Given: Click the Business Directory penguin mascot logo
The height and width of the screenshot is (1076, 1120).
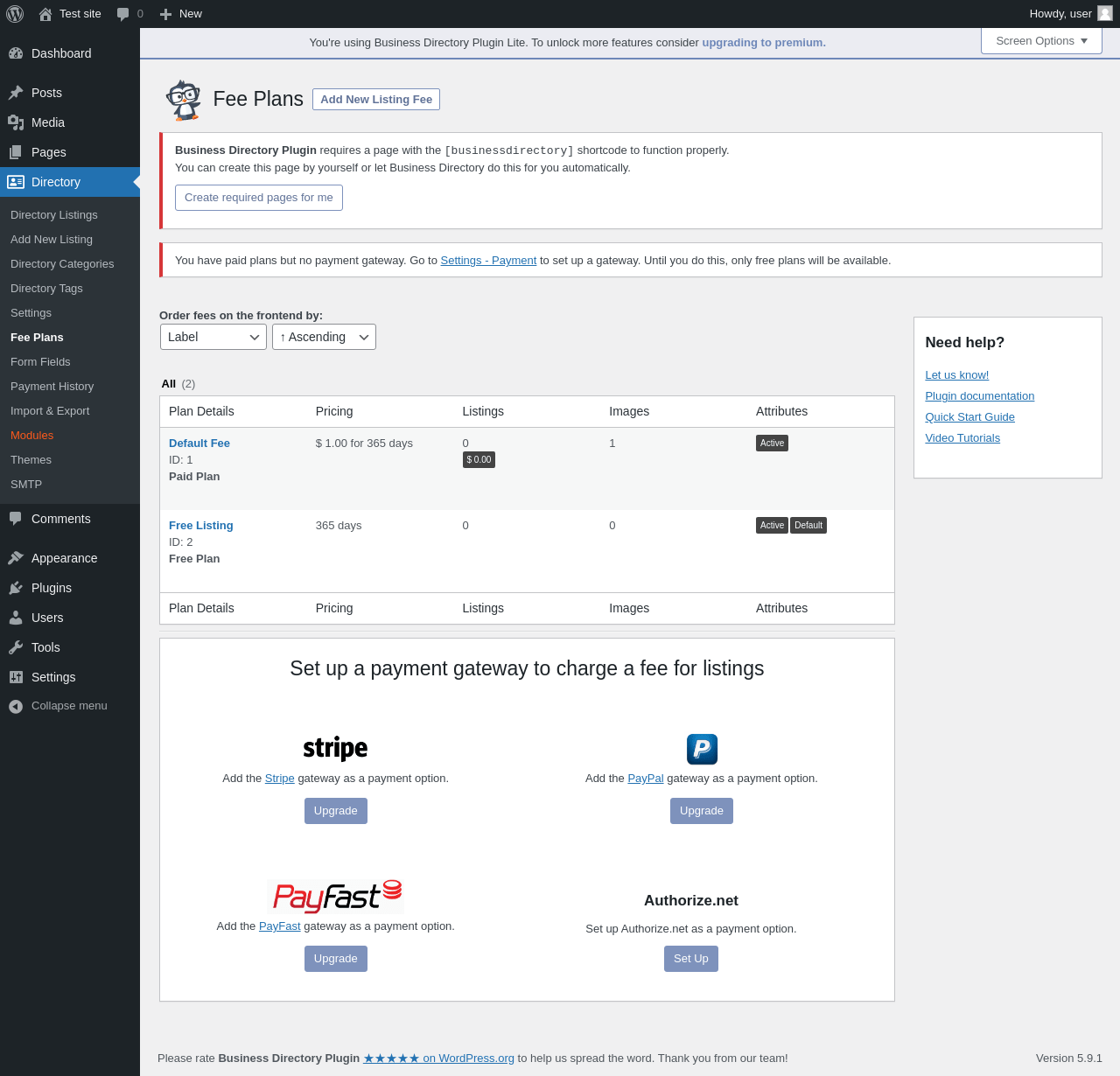Looking at the screenshot, I should coord(184,100).
